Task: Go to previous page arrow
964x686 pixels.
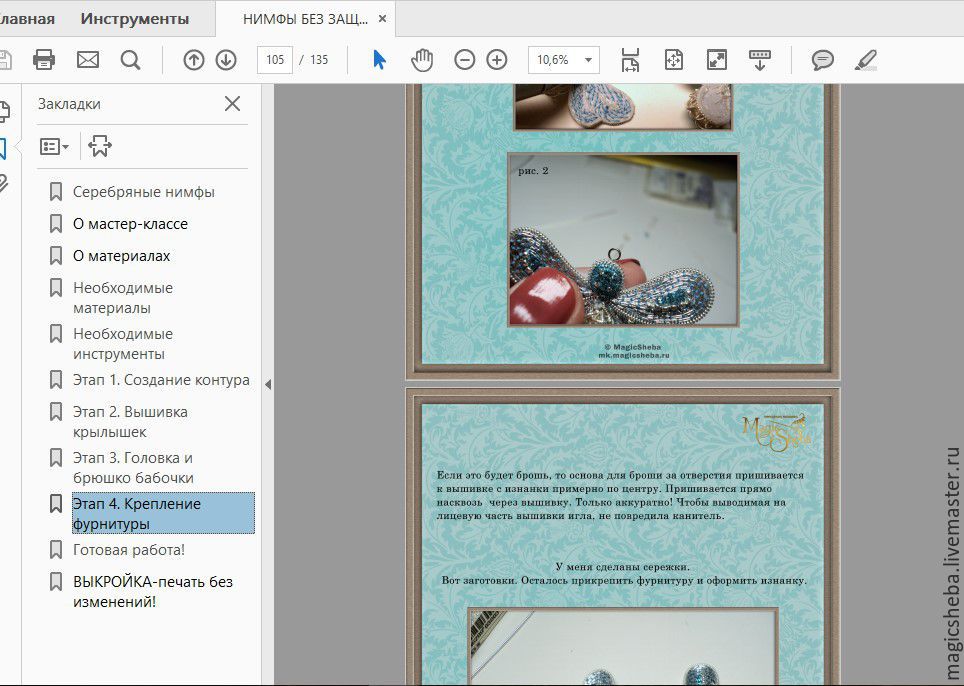Action: pos(194,60)
